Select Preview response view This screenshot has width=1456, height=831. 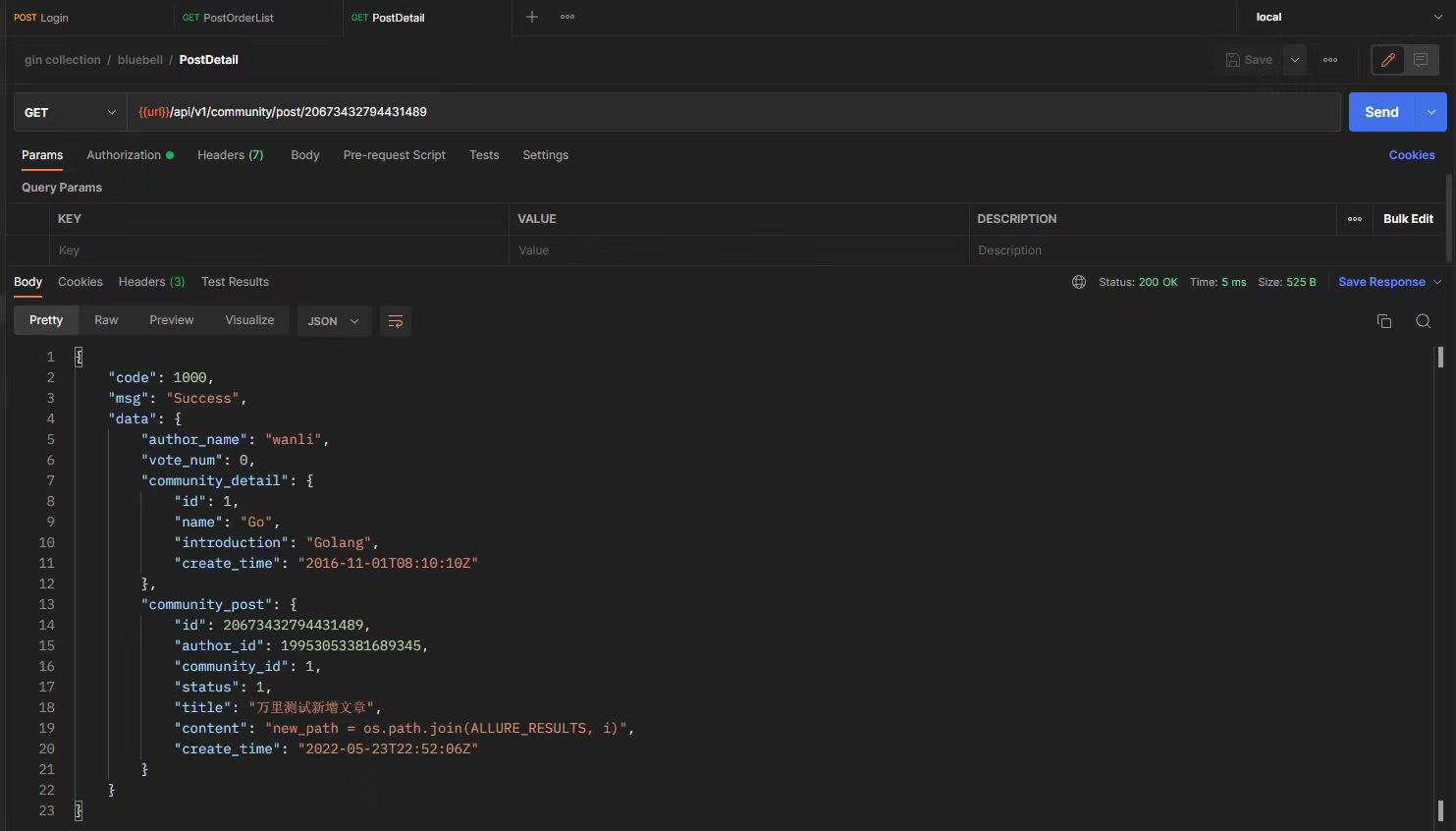172,320
